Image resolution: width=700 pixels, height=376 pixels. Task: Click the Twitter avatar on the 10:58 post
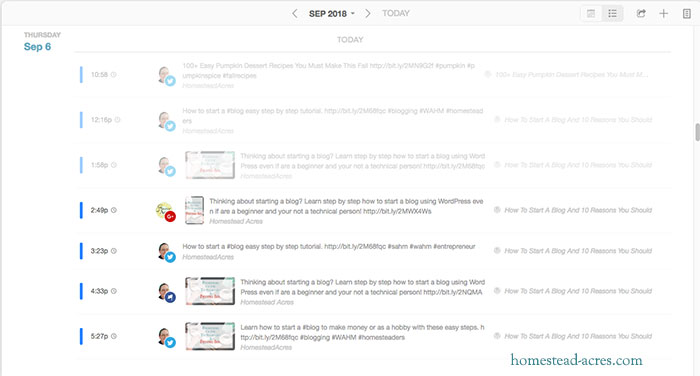coord(166,75)
